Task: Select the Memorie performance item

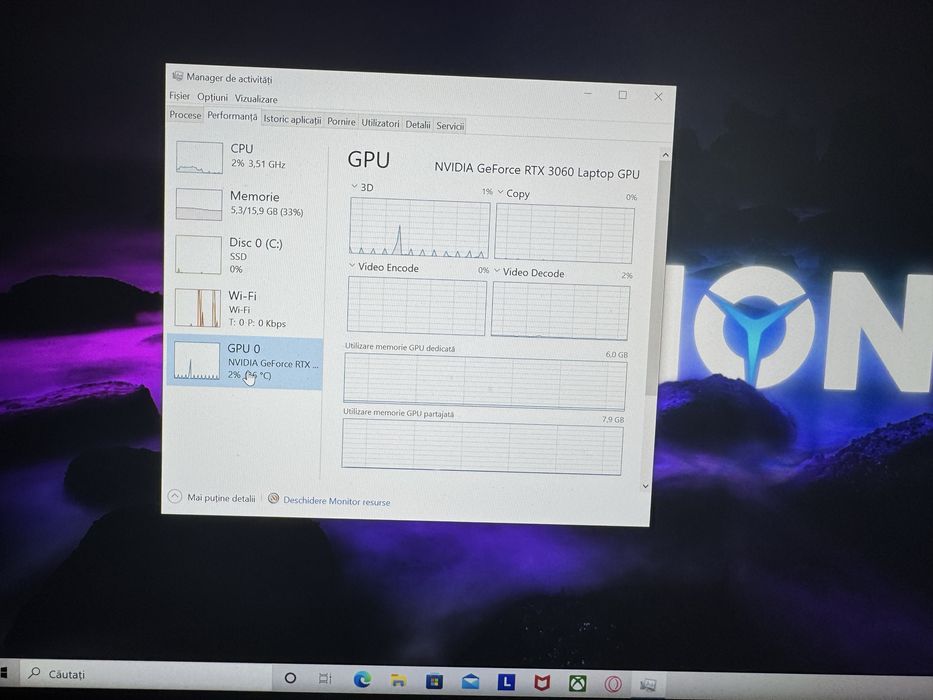Action: (247, 204)
